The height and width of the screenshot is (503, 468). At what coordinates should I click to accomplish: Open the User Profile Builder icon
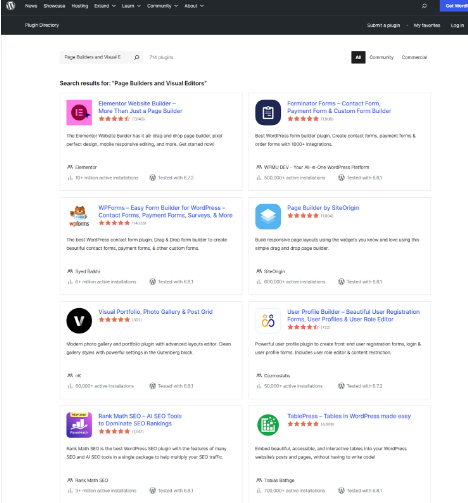pos(268,321)
